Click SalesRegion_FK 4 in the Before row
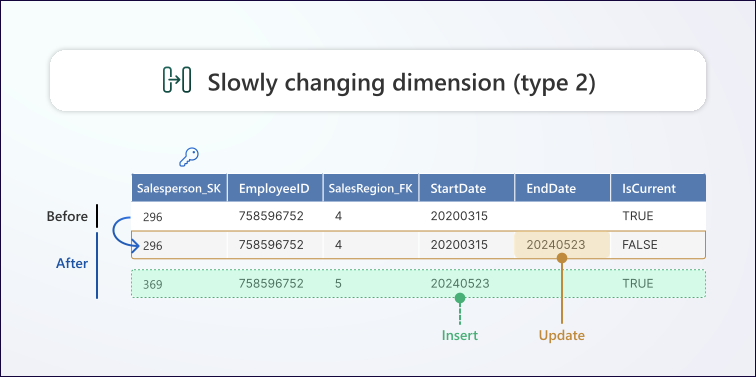The height and width of the screenshot is (377, 756). click(x=338, y=216)
